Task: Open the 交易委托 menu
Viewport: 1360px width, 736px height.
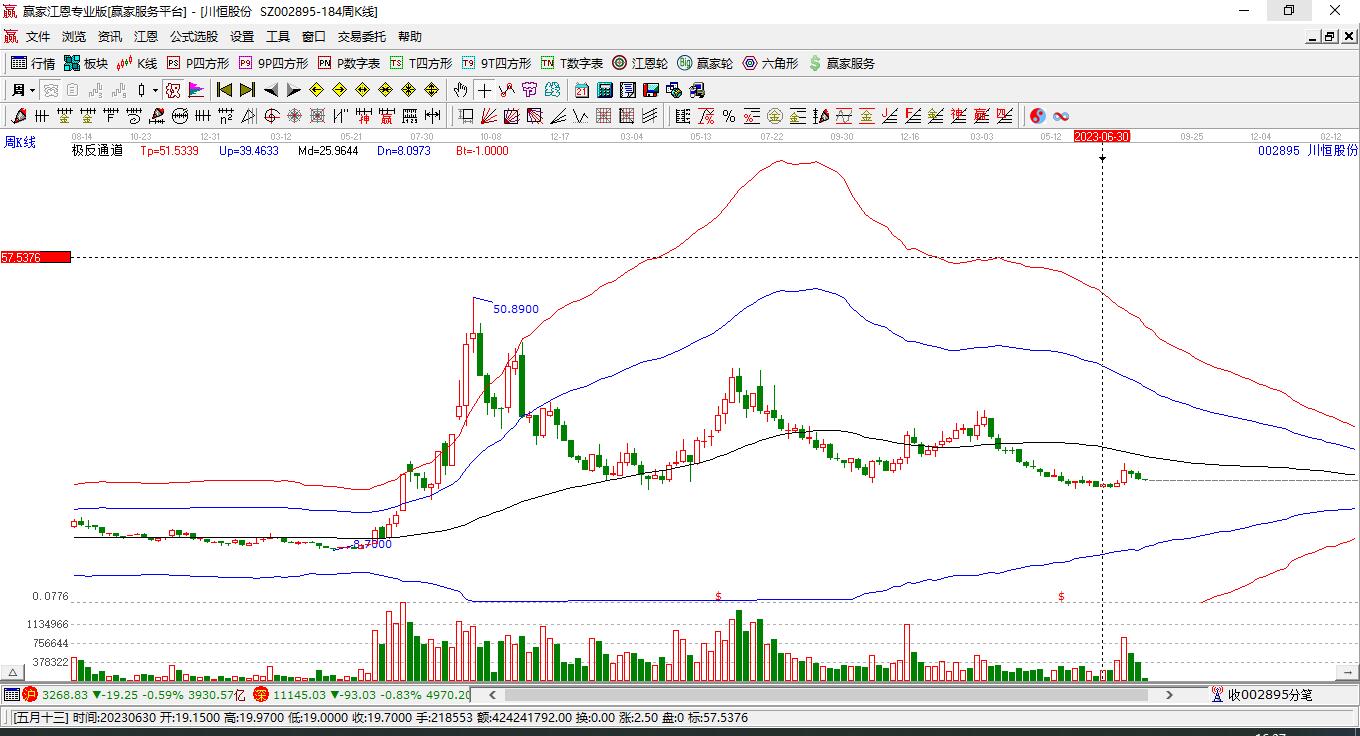Action: point(362,37)
